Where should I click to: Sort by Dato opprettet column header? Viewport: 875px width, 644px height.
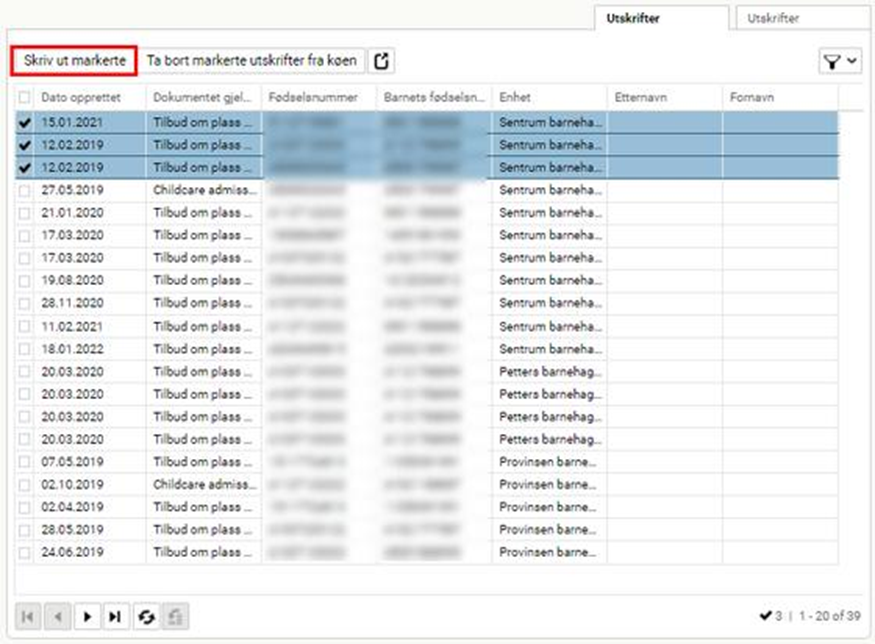coord(90,98)
